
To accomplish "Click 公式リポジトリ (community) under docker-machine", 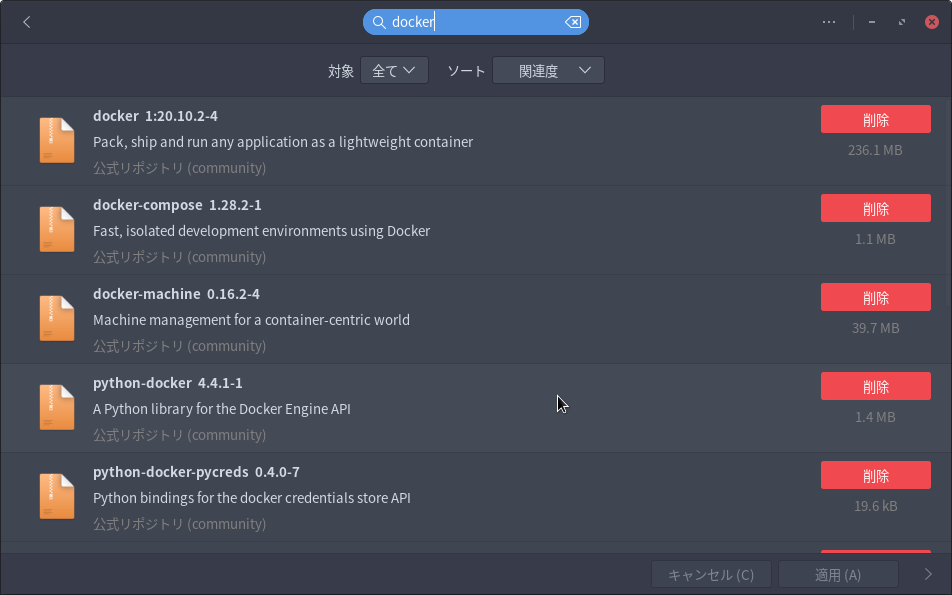I will (179, 346).
